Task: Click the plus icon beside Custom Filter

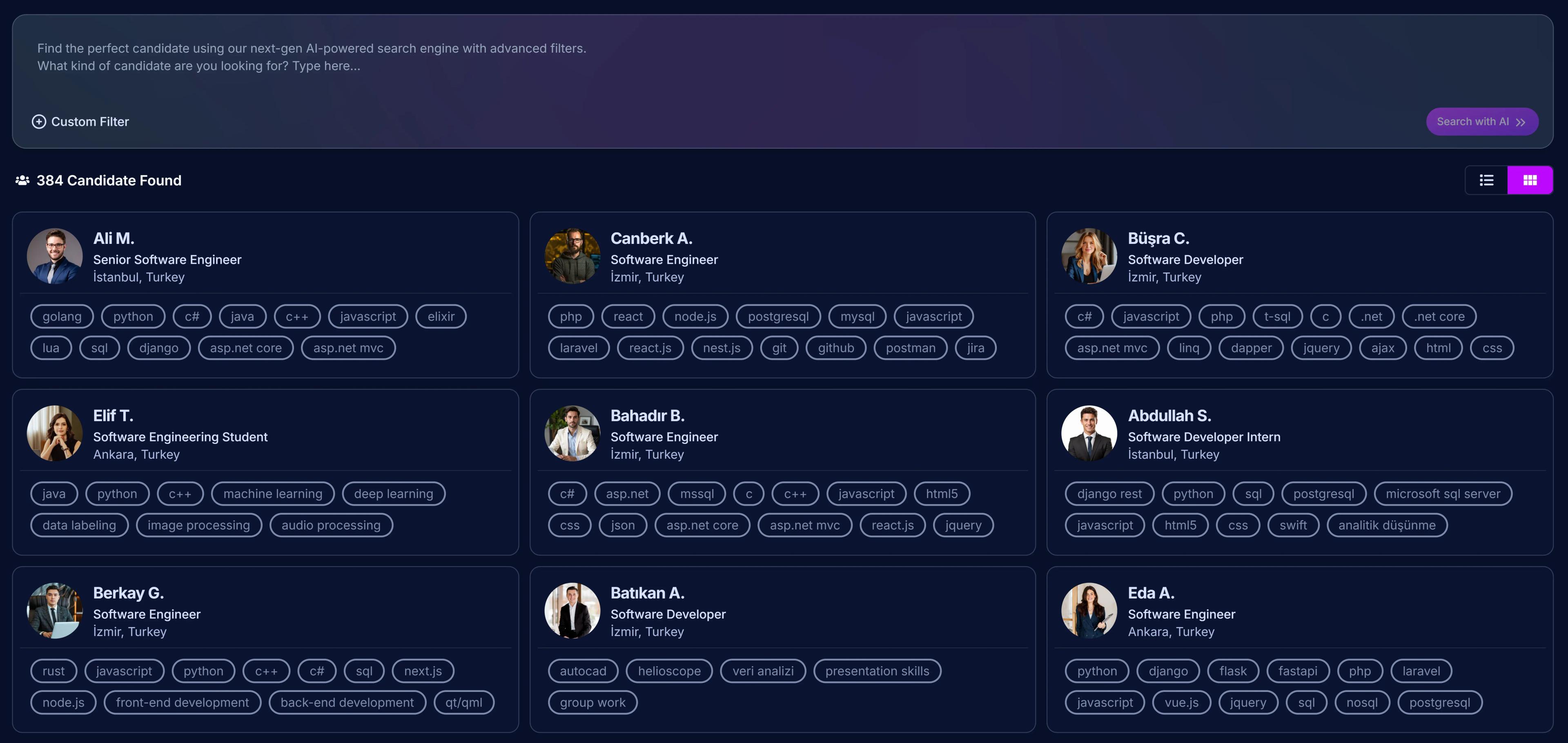Action: click(39, 121)
